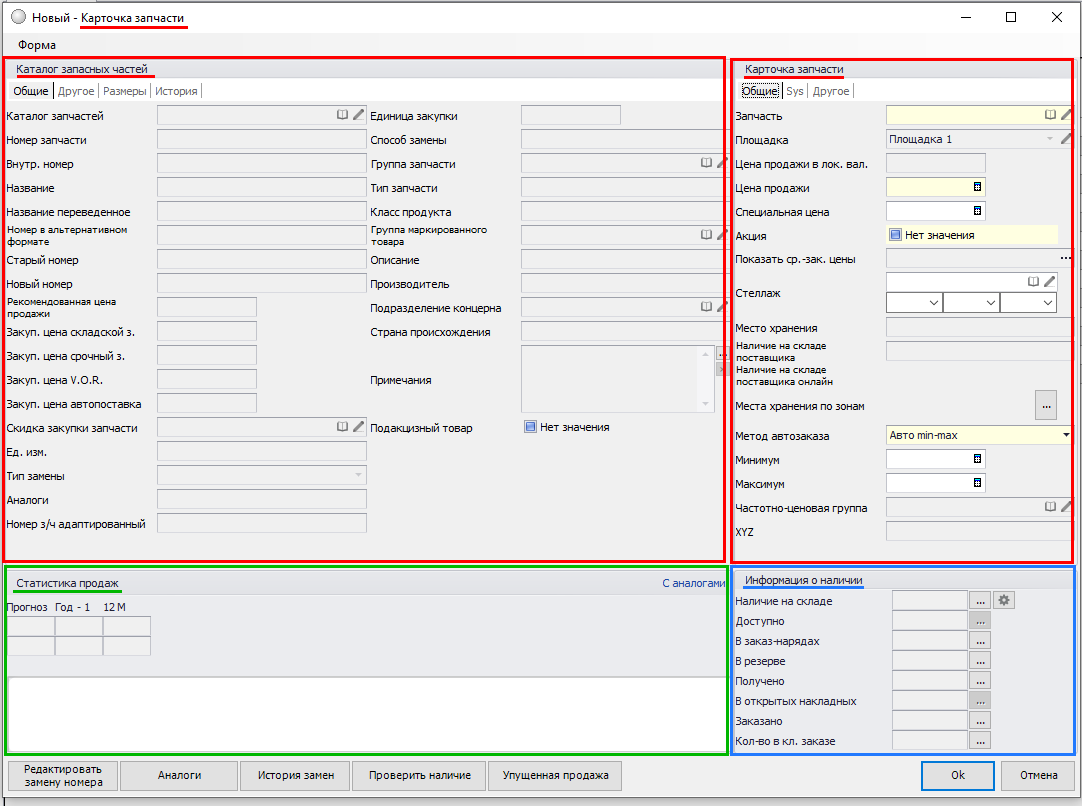This screenshot has height=806, width=1082.
Task: Toggle the Подакцизный товар checkbox
Action: [531, 427]
